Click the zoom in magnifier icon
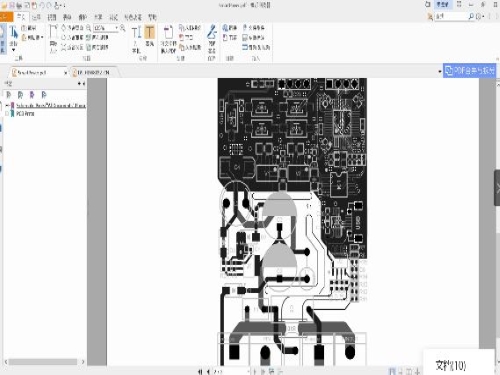The image size is (500, 375). [123, 28]
